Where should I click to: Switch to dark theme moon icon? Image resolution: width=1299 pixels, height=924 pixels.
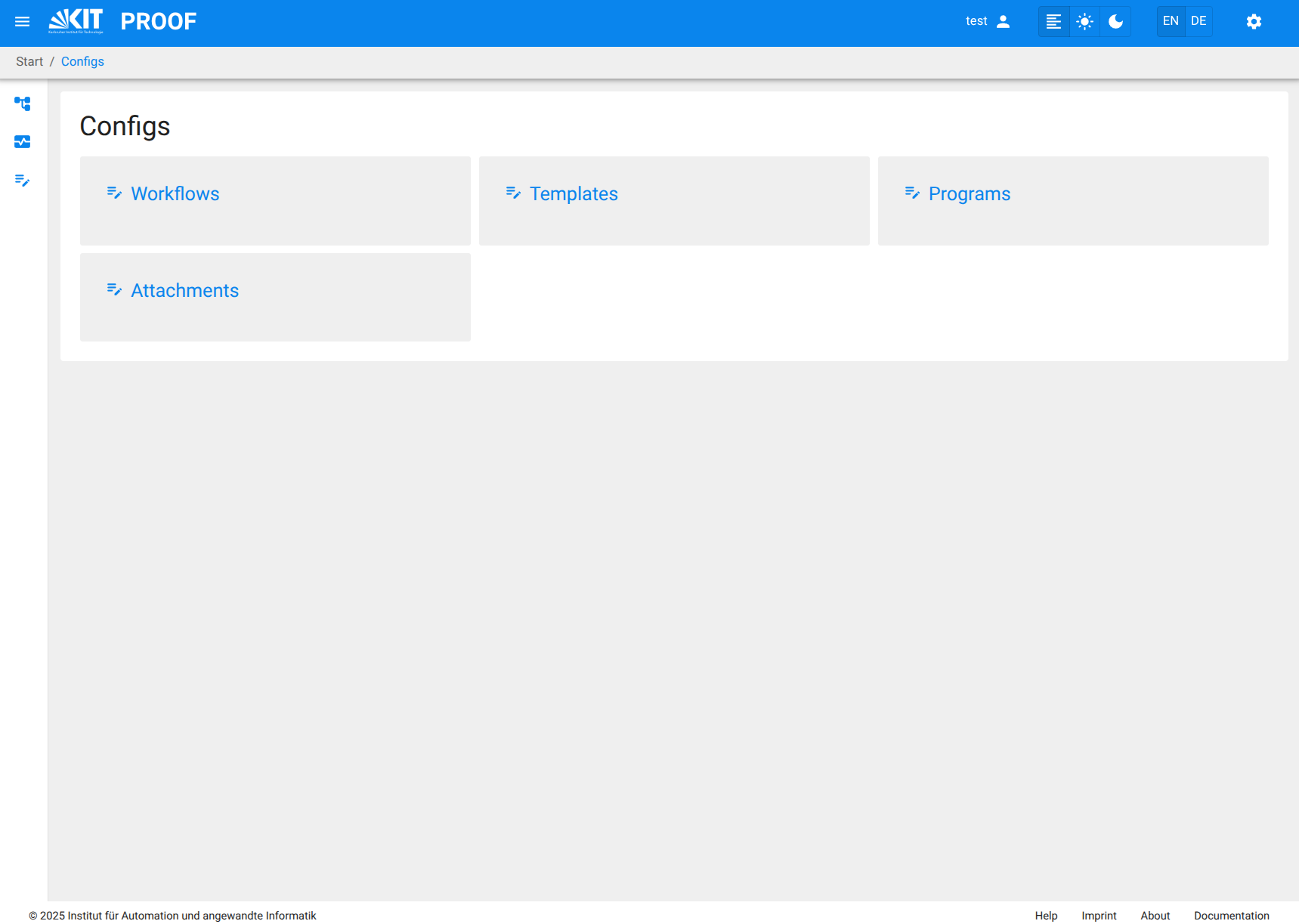point(1115,22)
